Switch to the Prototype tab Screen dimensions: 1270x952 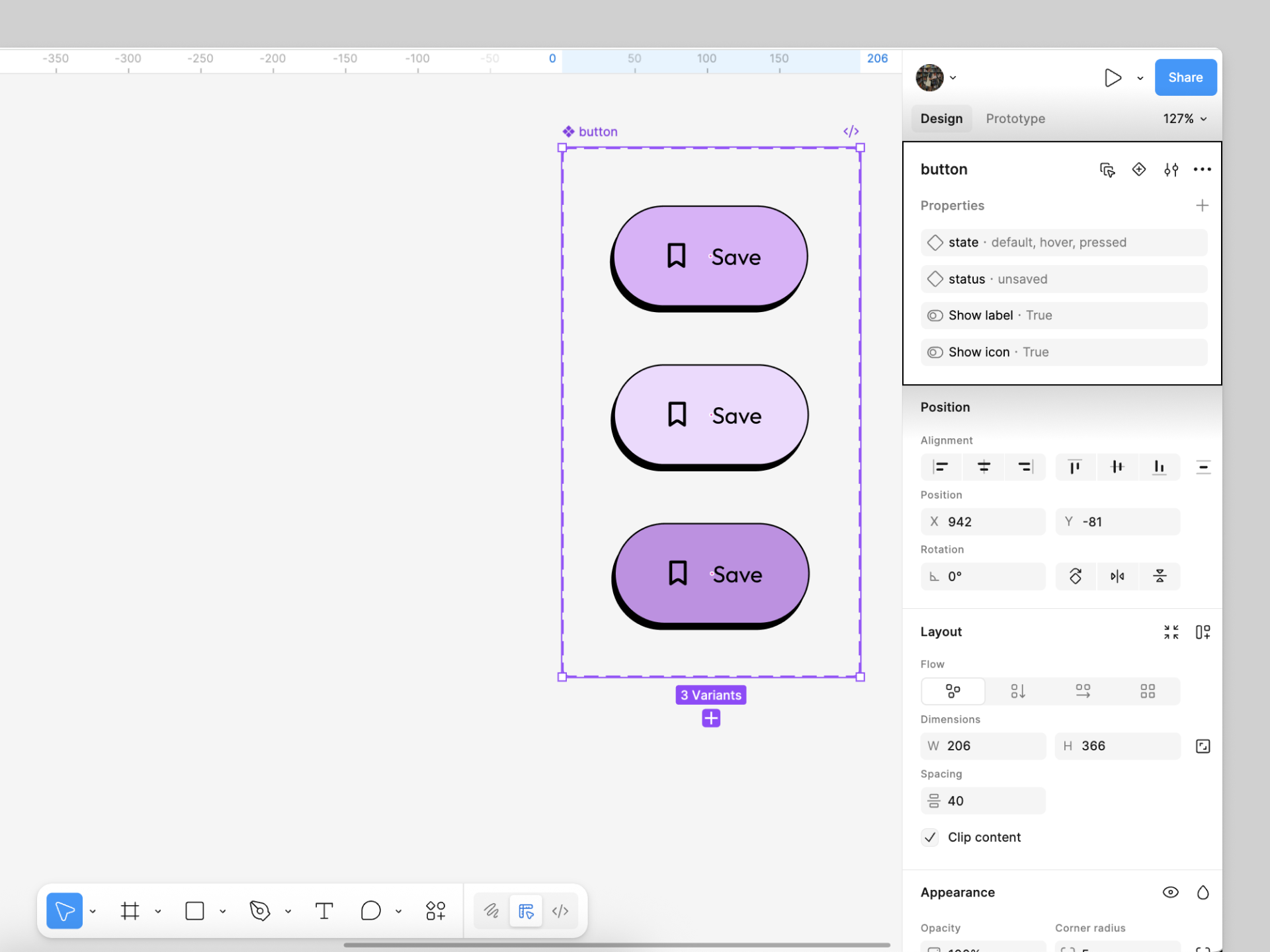1015,119
